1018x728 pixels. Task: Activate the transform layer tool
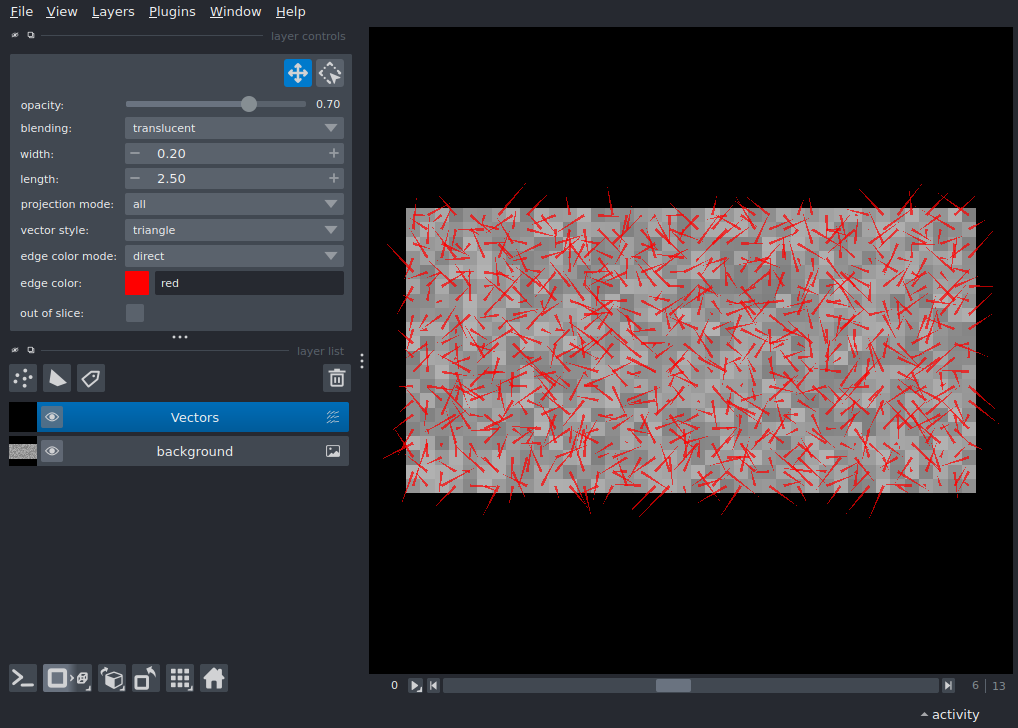click(x=330, y=73)
